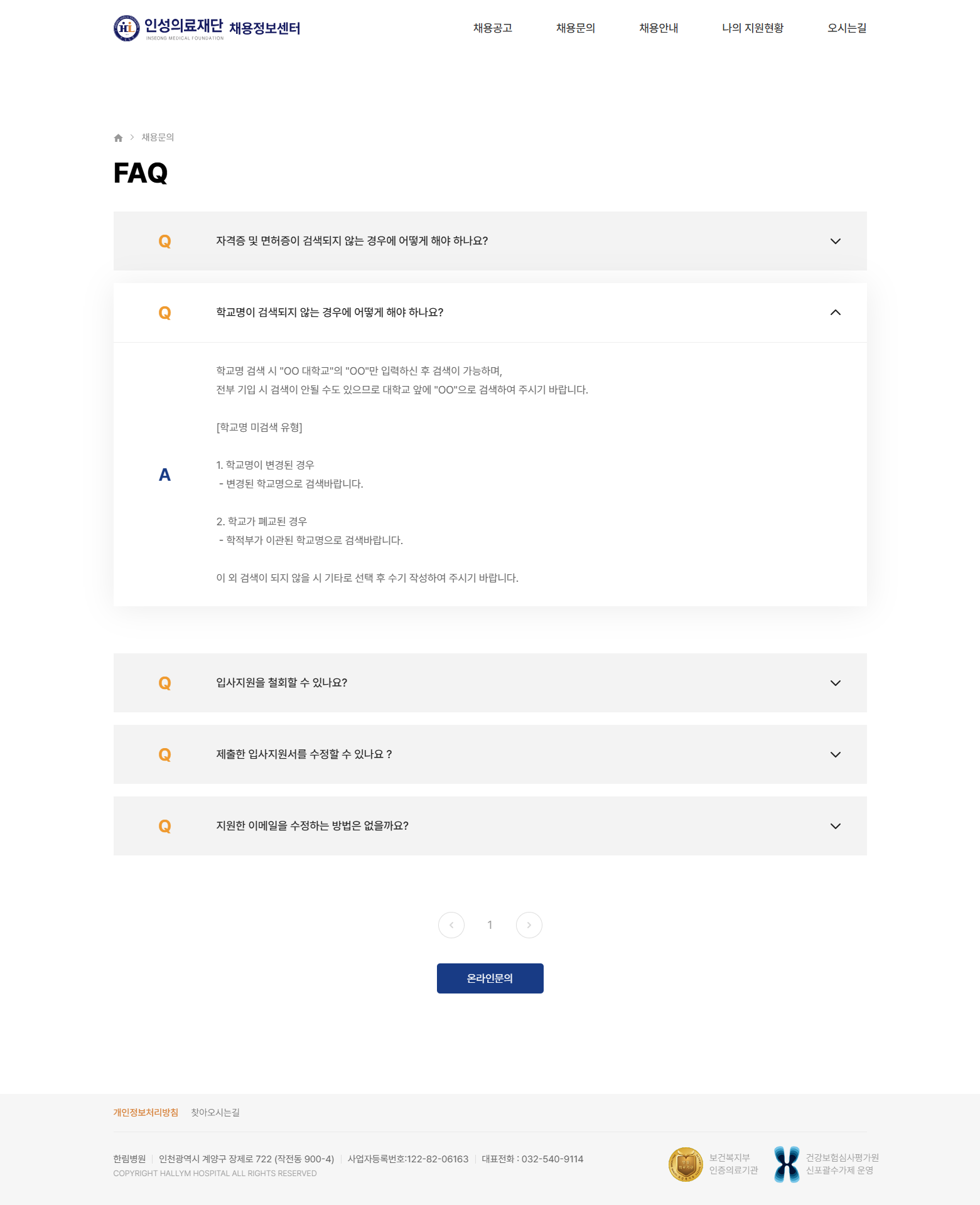Click the 온라인문의 button
The width and height of the screenshot is (980, 1205).
click(490, 978)
